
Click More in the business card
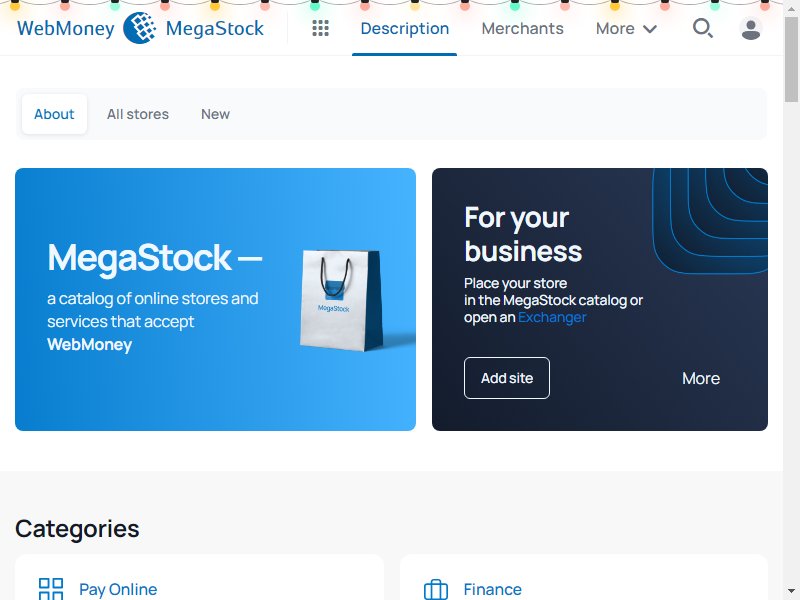click(x=701, y=379)
